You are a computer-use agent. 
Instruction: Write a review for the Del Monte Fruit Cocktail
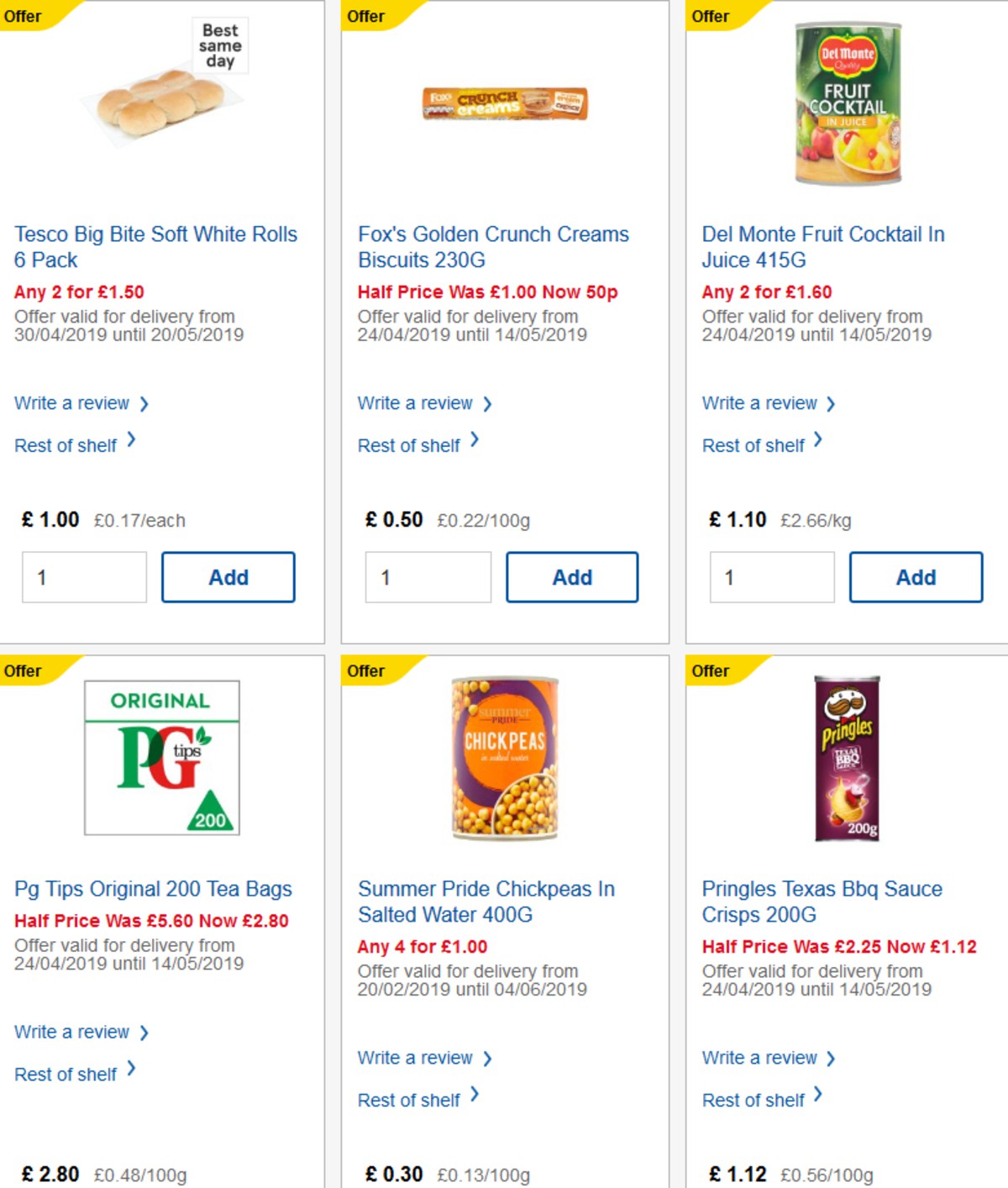[x=760, y=403]
